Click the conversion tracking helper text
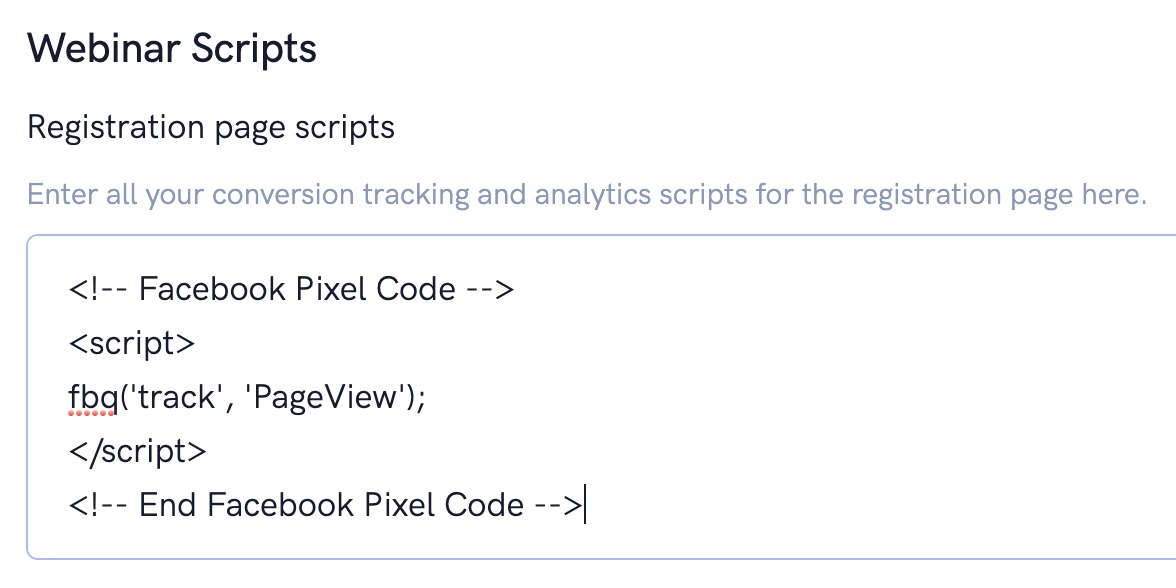1176x588 pixels. (586, 193)
